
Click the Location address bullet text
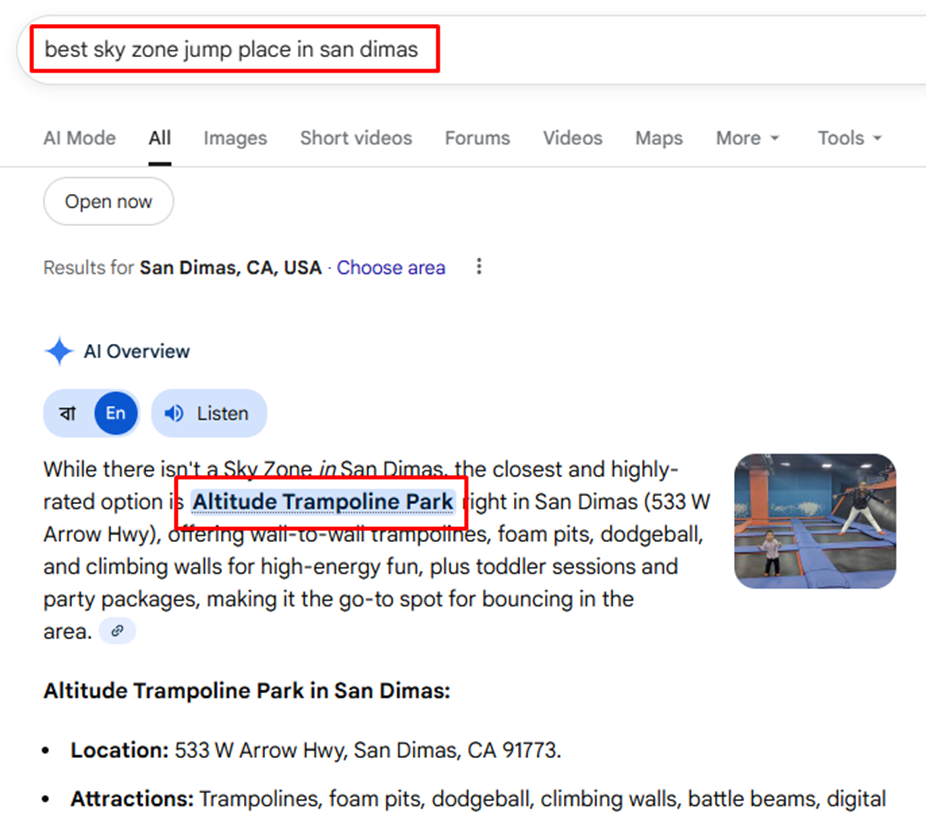(316, 750)
